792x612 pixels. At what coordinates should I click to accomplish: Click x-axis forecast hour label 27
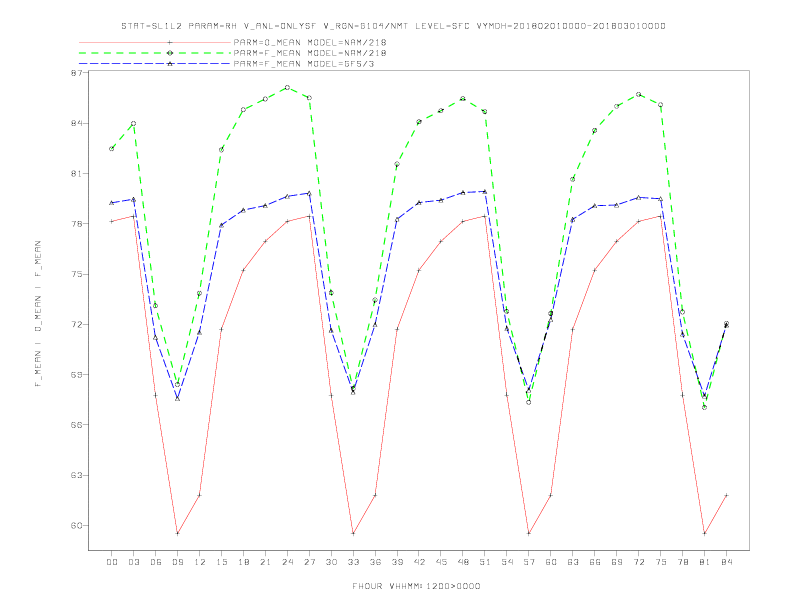coord(309,562)
